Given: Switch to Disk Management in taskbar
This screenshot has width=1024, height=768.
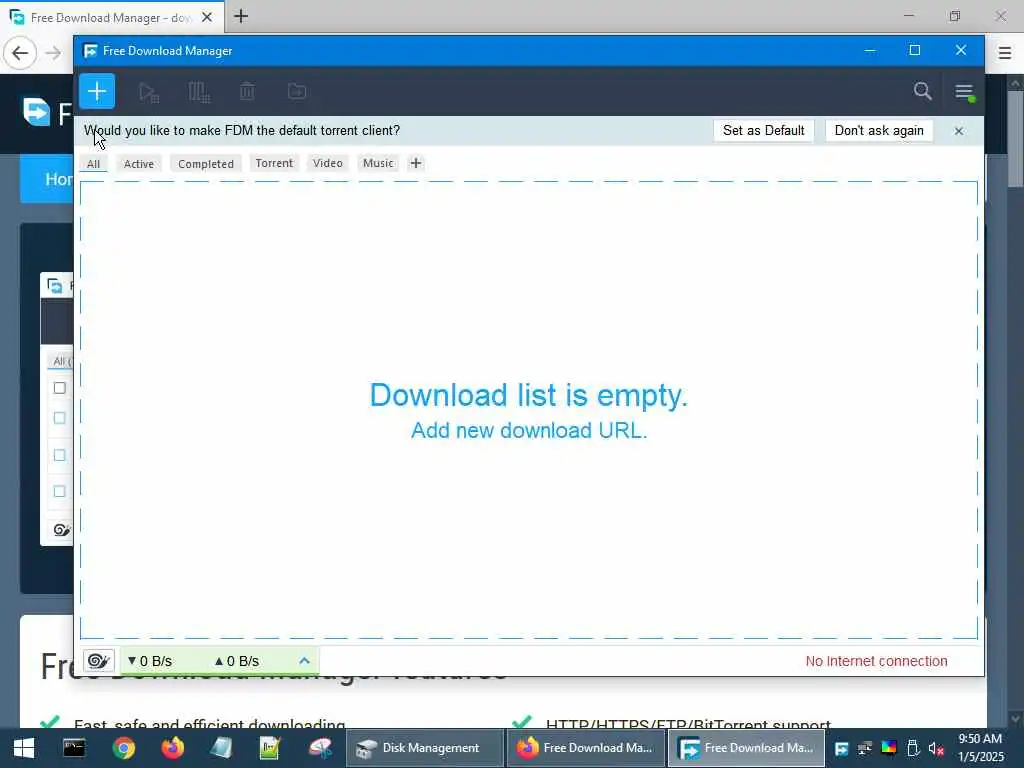Looking at the screenshot, I should tap(425, 748).
